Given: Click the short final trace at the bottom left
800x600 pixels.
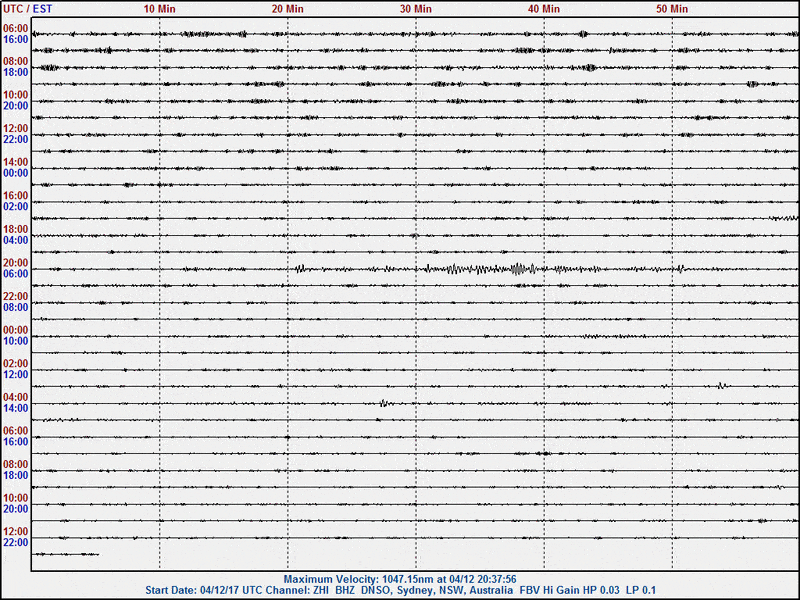Looking at the screenshot, I should tap(66, 553).
